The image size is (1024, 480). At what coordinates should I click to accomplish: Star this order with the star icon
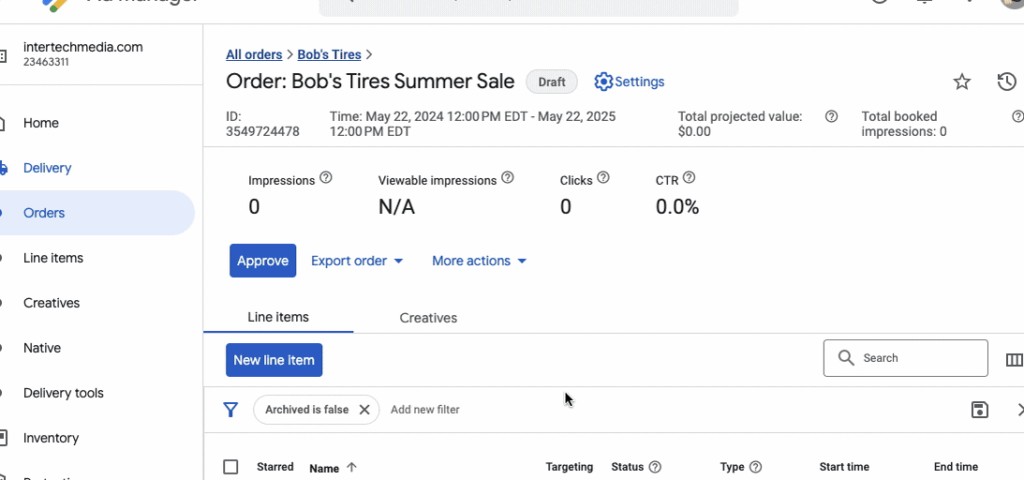[961, 82]
